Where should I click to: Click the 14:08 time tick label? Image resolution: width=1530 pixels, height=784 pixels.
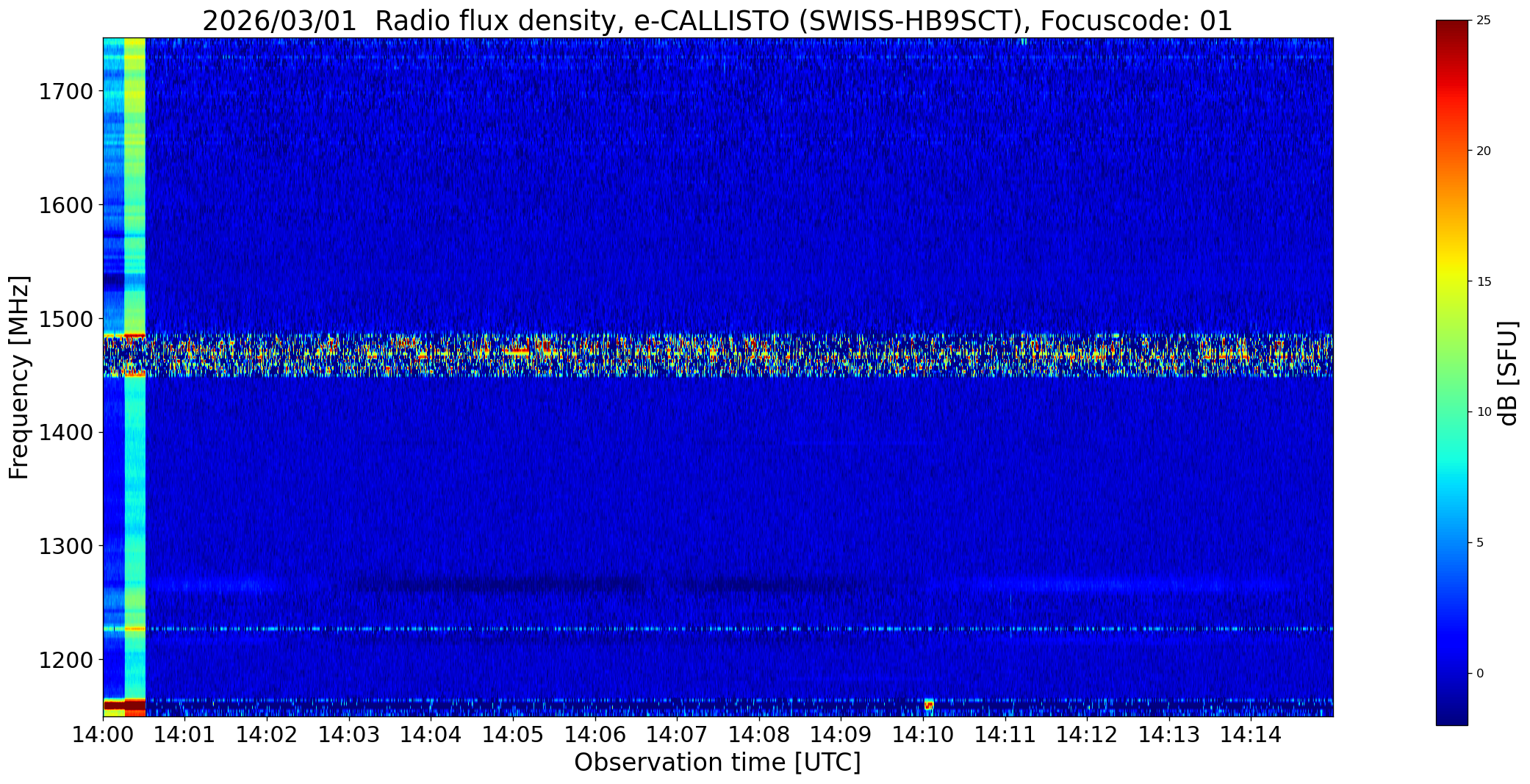tap(759, 734)
